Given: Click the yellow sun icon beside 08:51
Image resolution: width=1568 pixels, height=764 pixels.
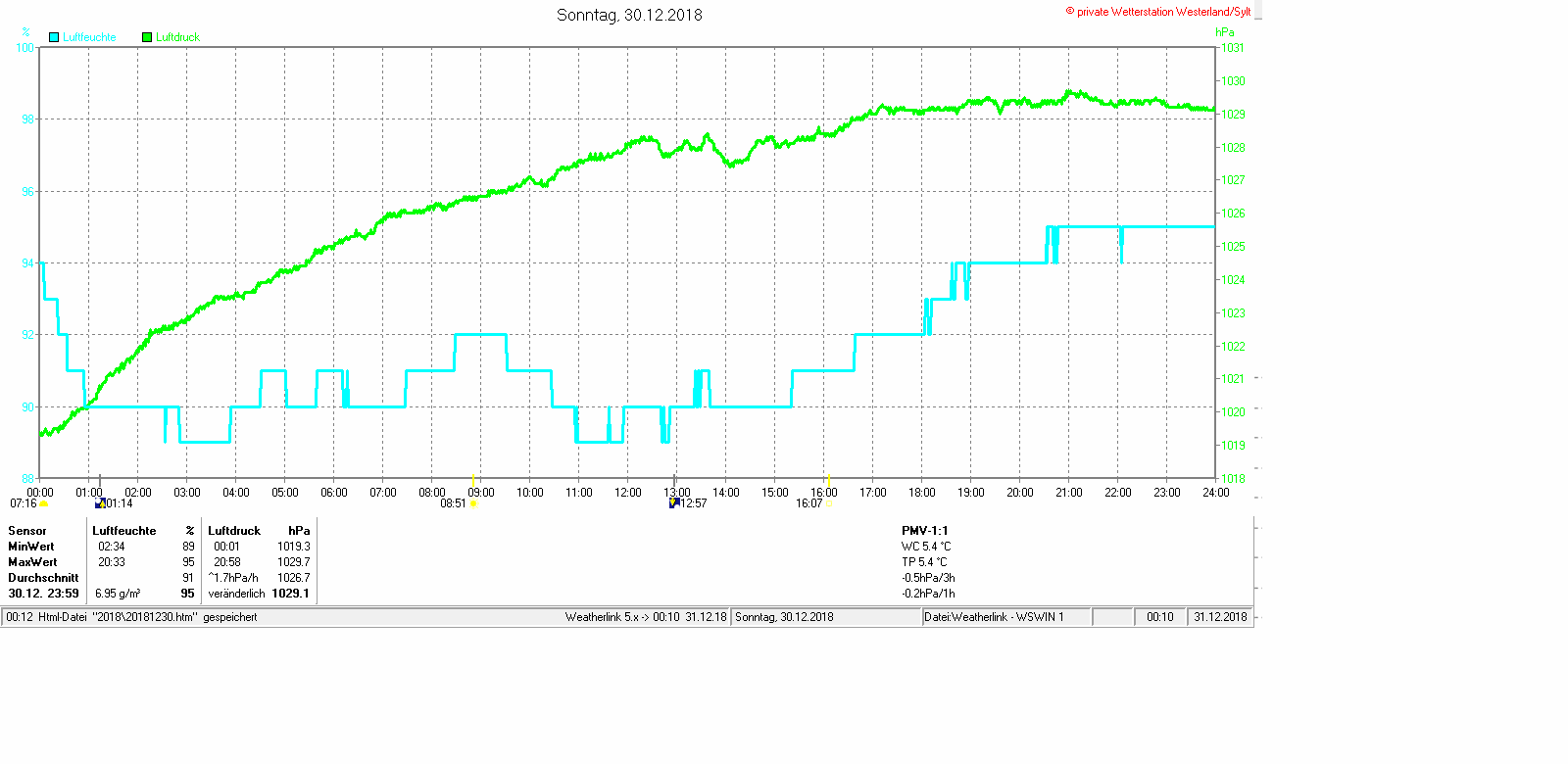Looking at the screenshot, I should (x=473, y=503).
